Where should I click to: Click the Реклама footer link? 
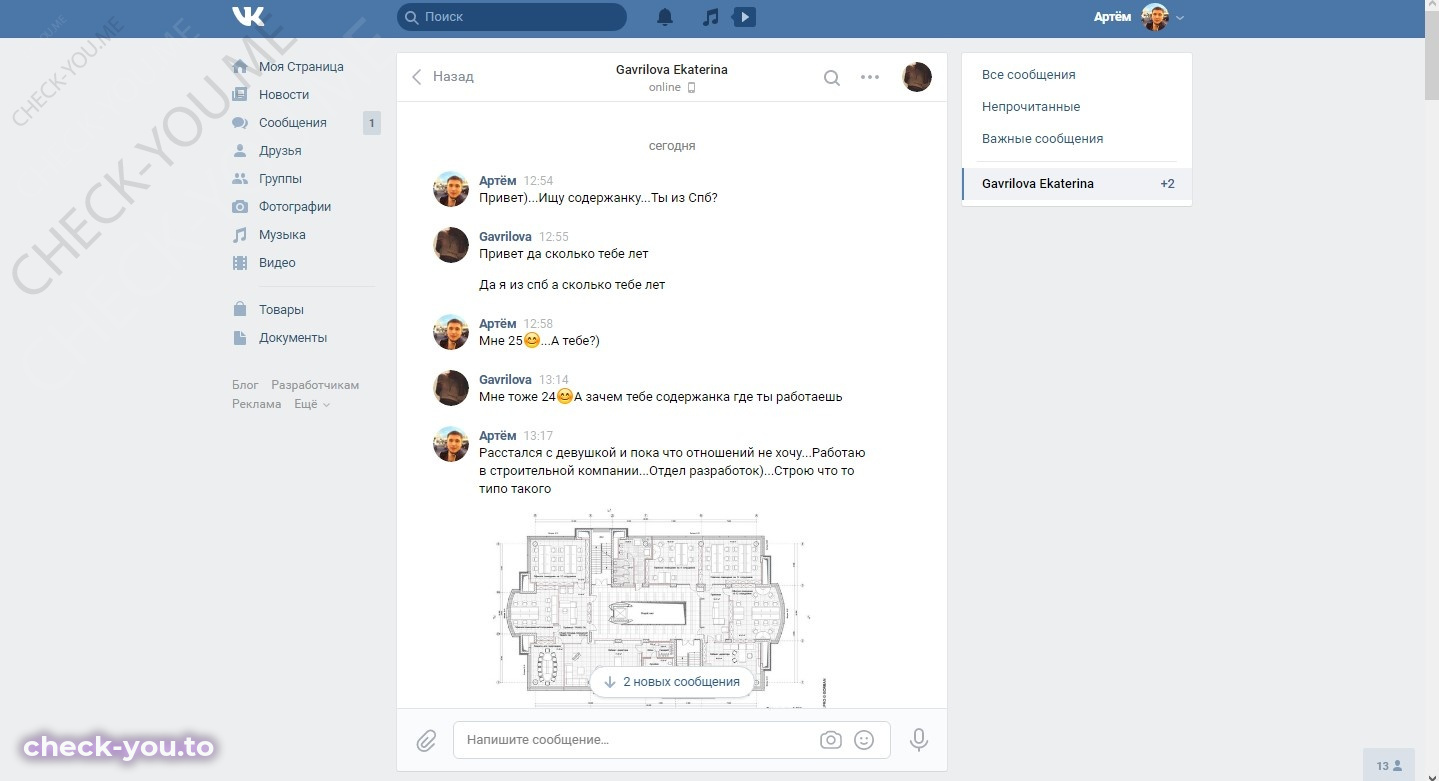click(x=257, y=404)
